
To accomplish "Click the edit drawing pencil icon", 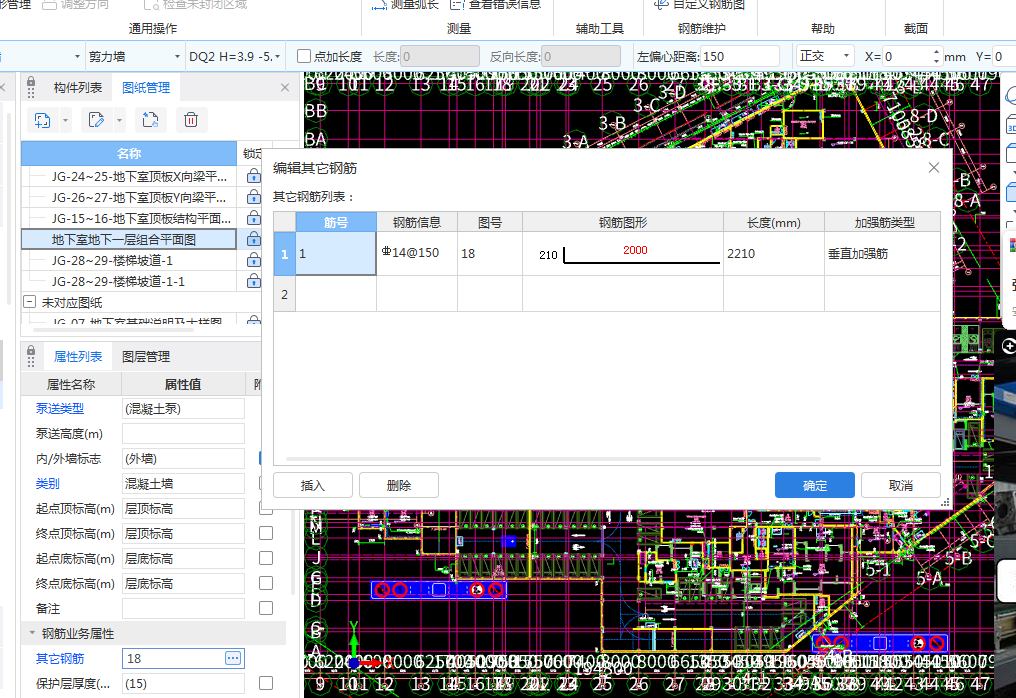I will [x=96, y=121].
